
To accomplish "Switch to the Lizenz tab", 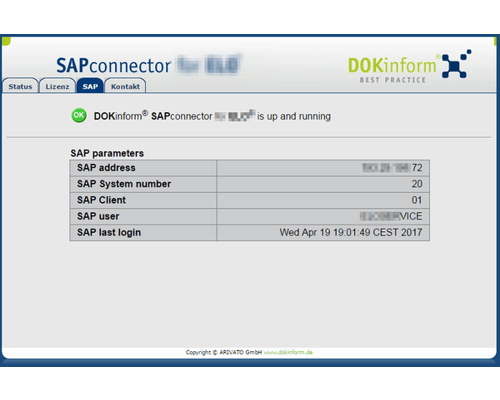I will 57,86.
